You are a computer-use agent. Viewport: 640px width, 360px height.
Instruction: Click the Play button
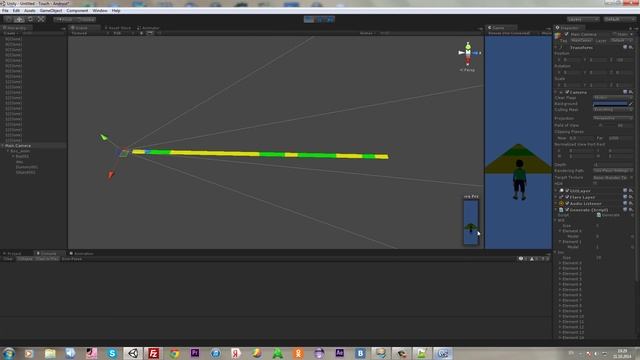[x=309, y=19]
